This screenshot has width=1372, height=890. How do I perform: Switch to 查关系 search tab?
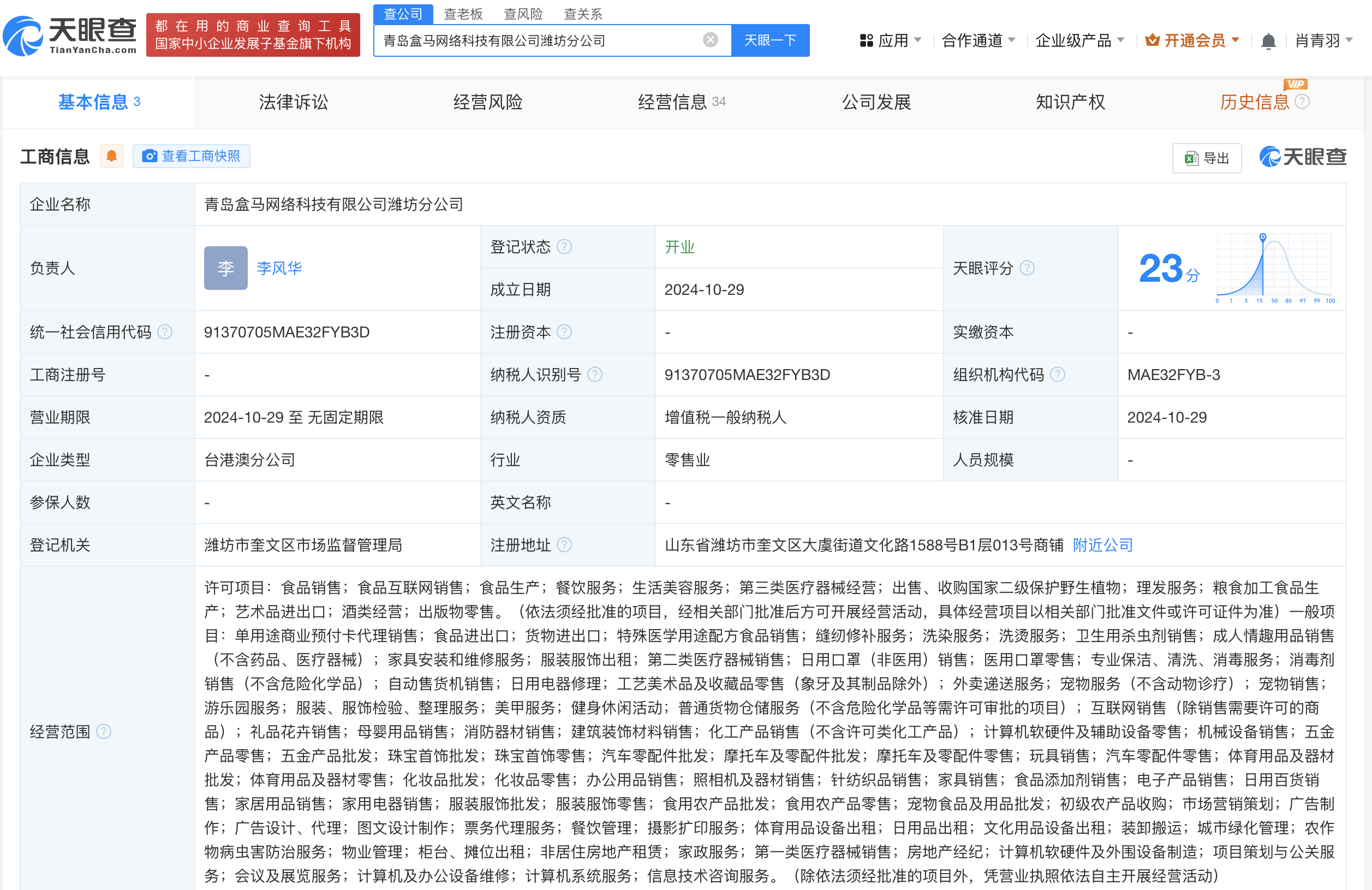(x=583, y=14)
